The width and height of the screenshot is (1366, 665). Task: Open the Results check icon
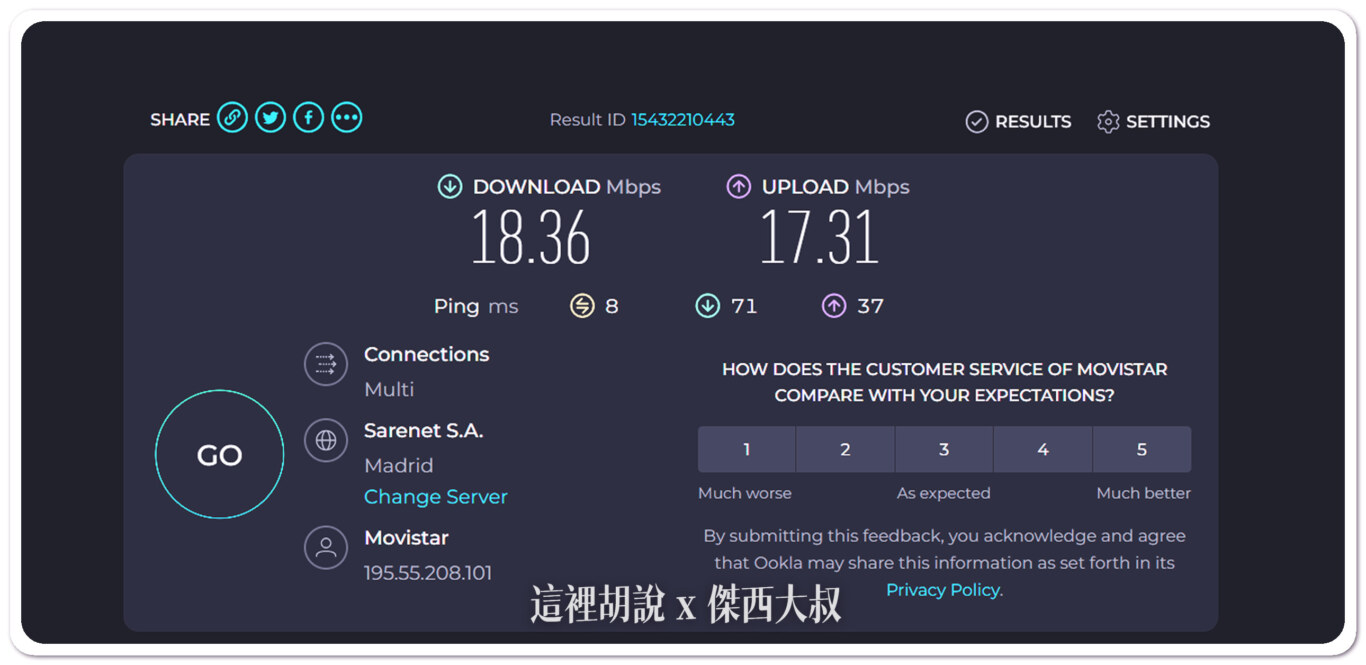(976, 122)
